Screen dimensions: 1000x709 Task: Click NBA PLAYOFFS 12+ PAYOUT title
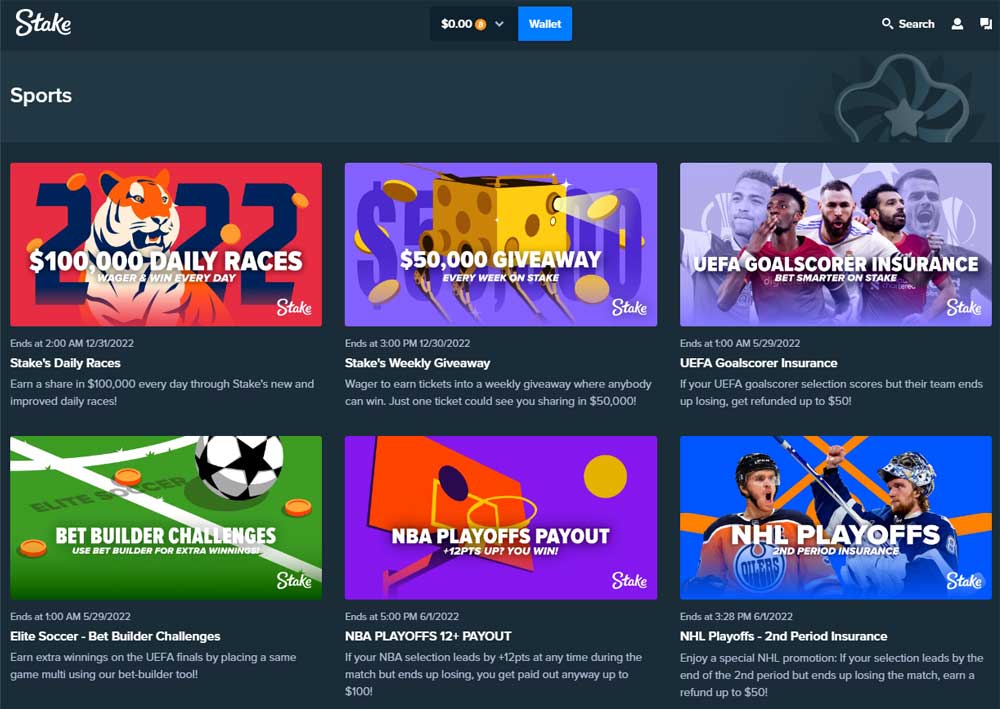[x=428, y=636]
